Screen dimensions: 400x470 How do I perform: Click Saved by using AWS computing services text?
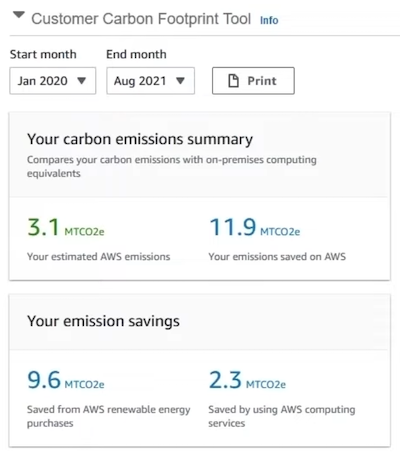pos(282,416)
